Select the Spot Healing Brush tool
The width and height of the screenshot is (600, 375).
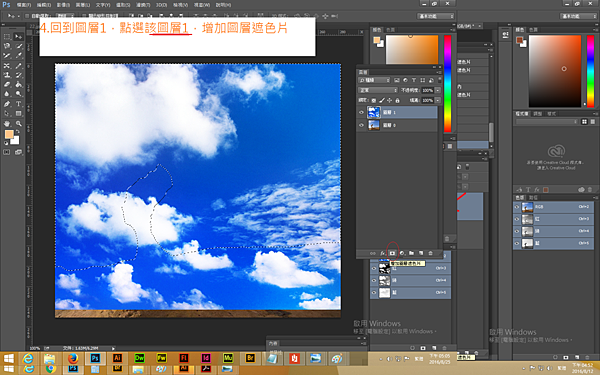(x=7, y=65)
